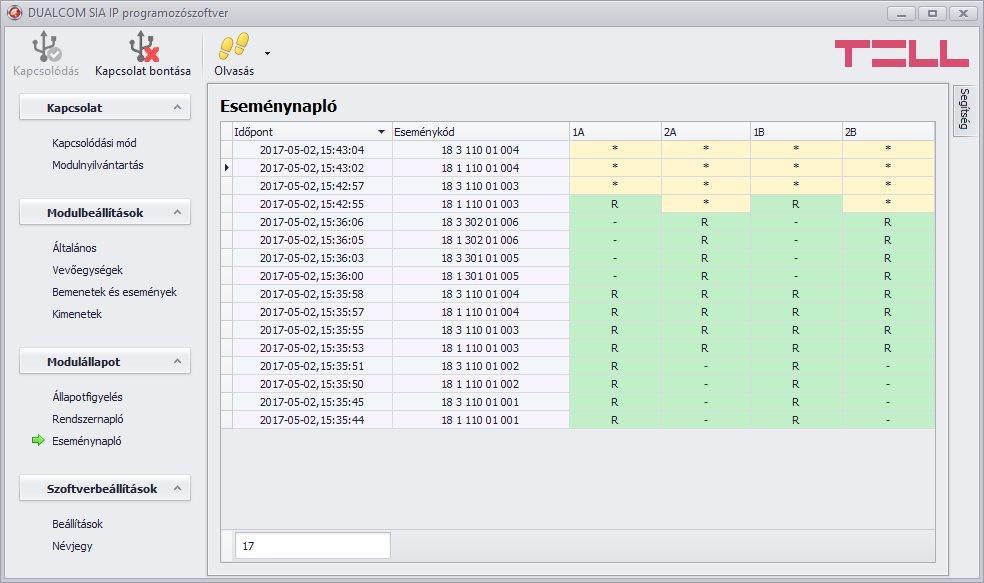Open Névjegy about page

[72, 546]
